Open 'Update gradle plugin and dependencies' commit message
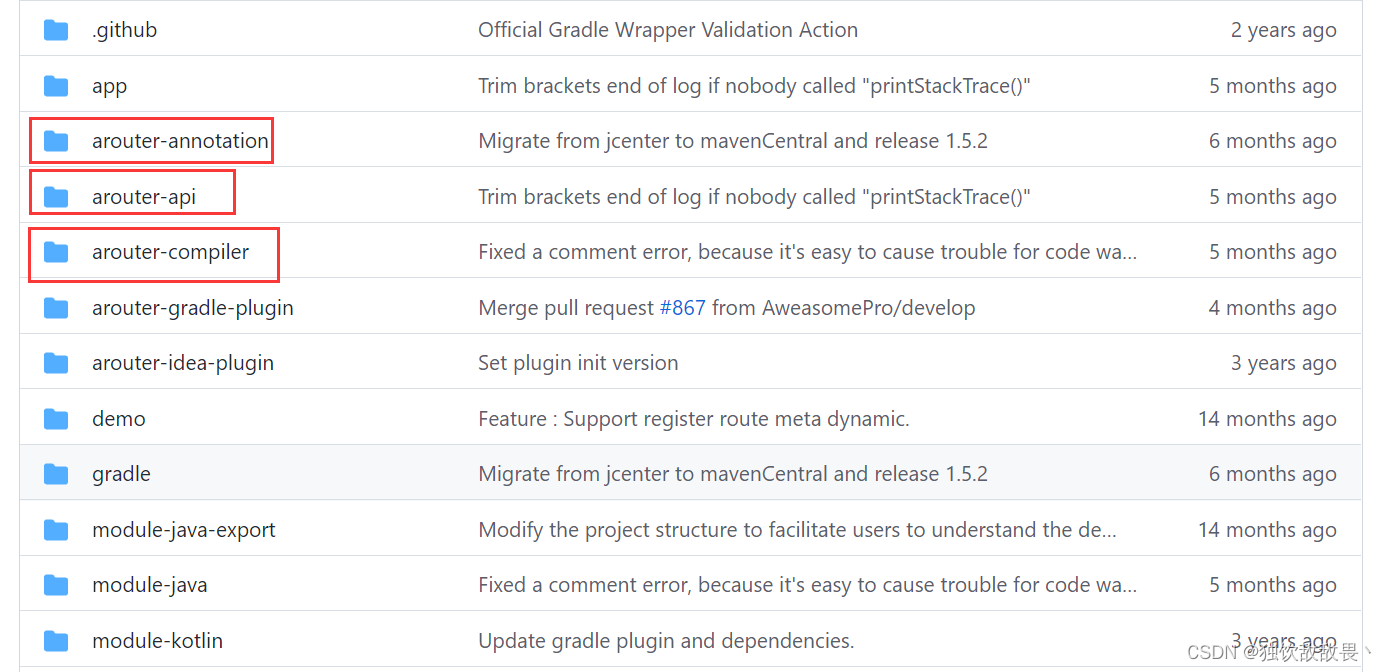Image resolution: width=1386 pixels, height=672 pixels. [x=666, y=641]
